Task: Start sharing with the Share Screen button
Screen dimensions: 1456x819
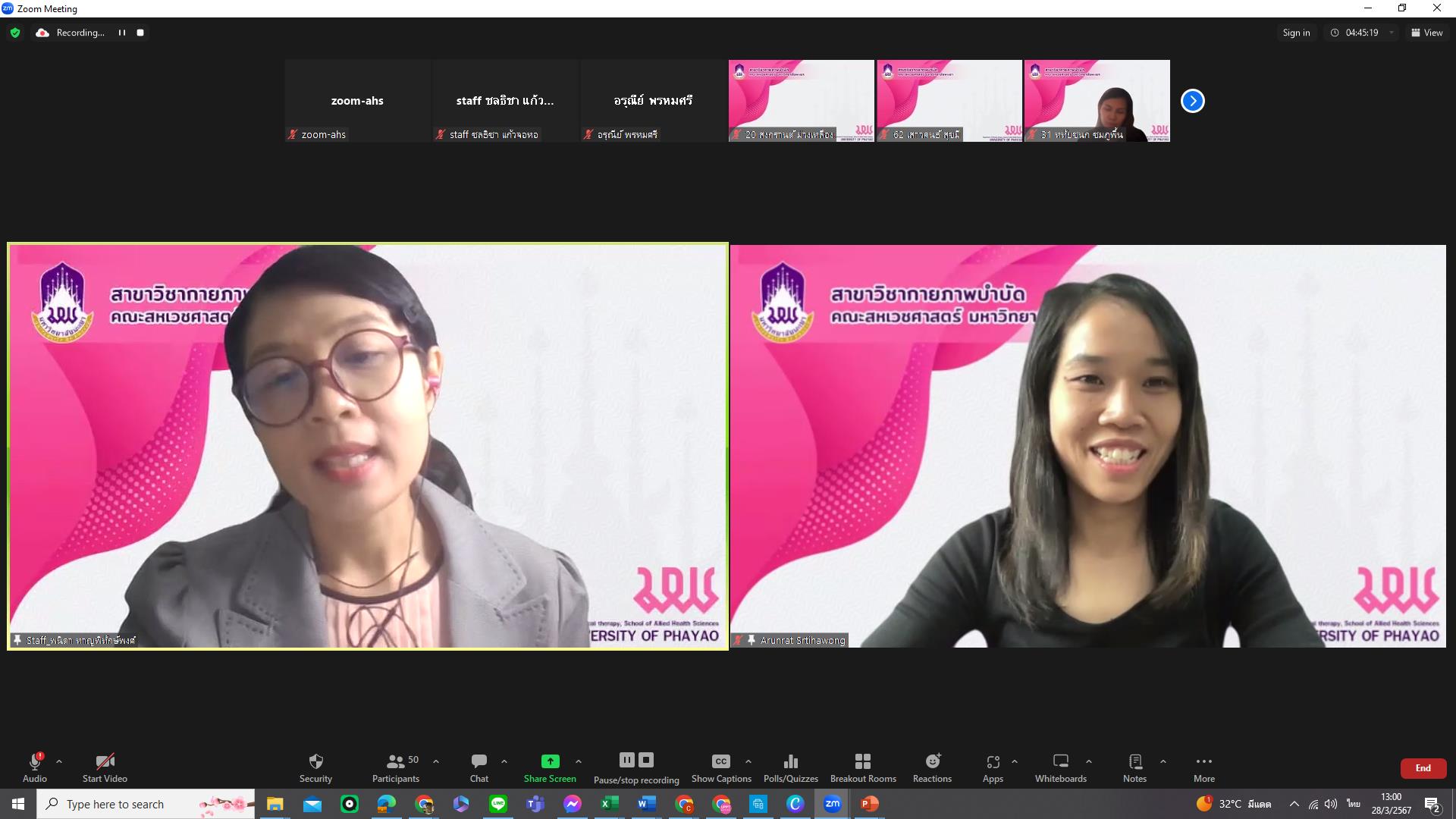Action: click(550, 767)
